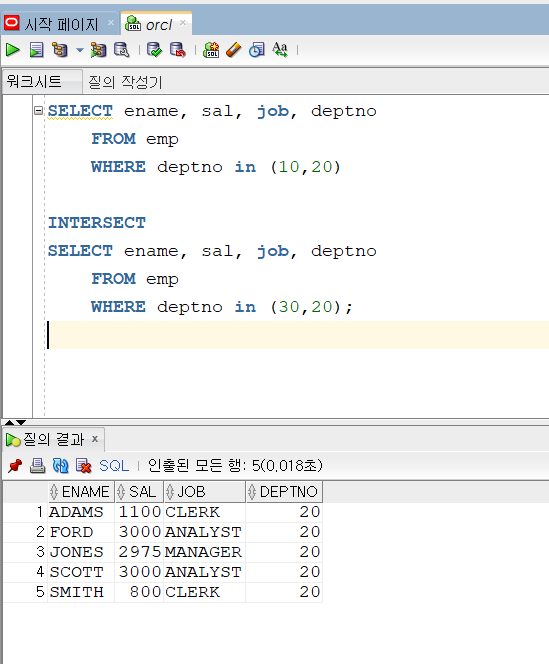This screenshot has height=664, width=549.
Task: Click the down splitter arrow above the results panel
Action: pos(21,422)
